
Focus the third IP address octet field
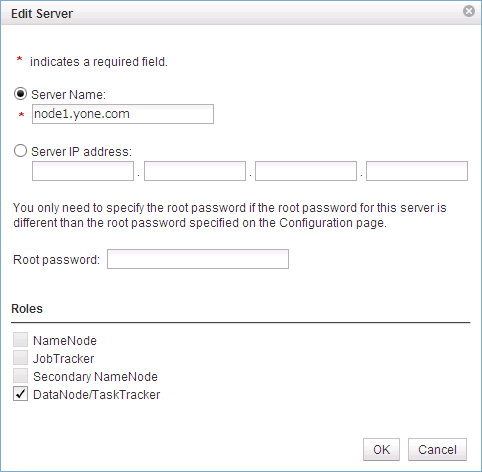click(x=306, y=171)
